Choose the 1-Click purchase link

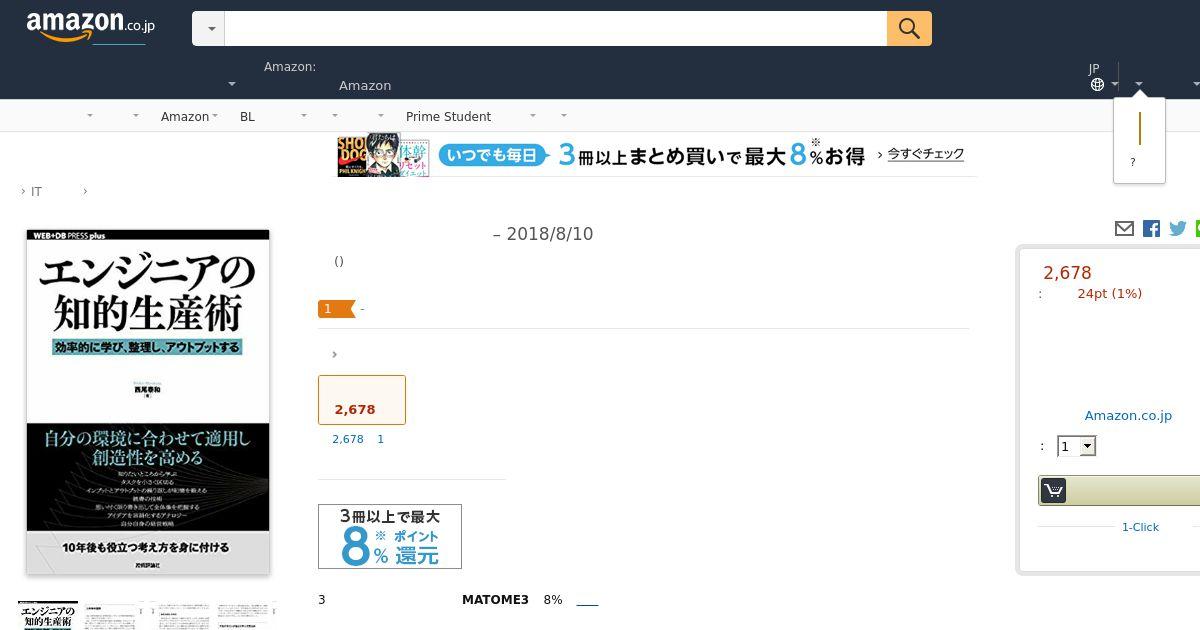point(1140,527)
